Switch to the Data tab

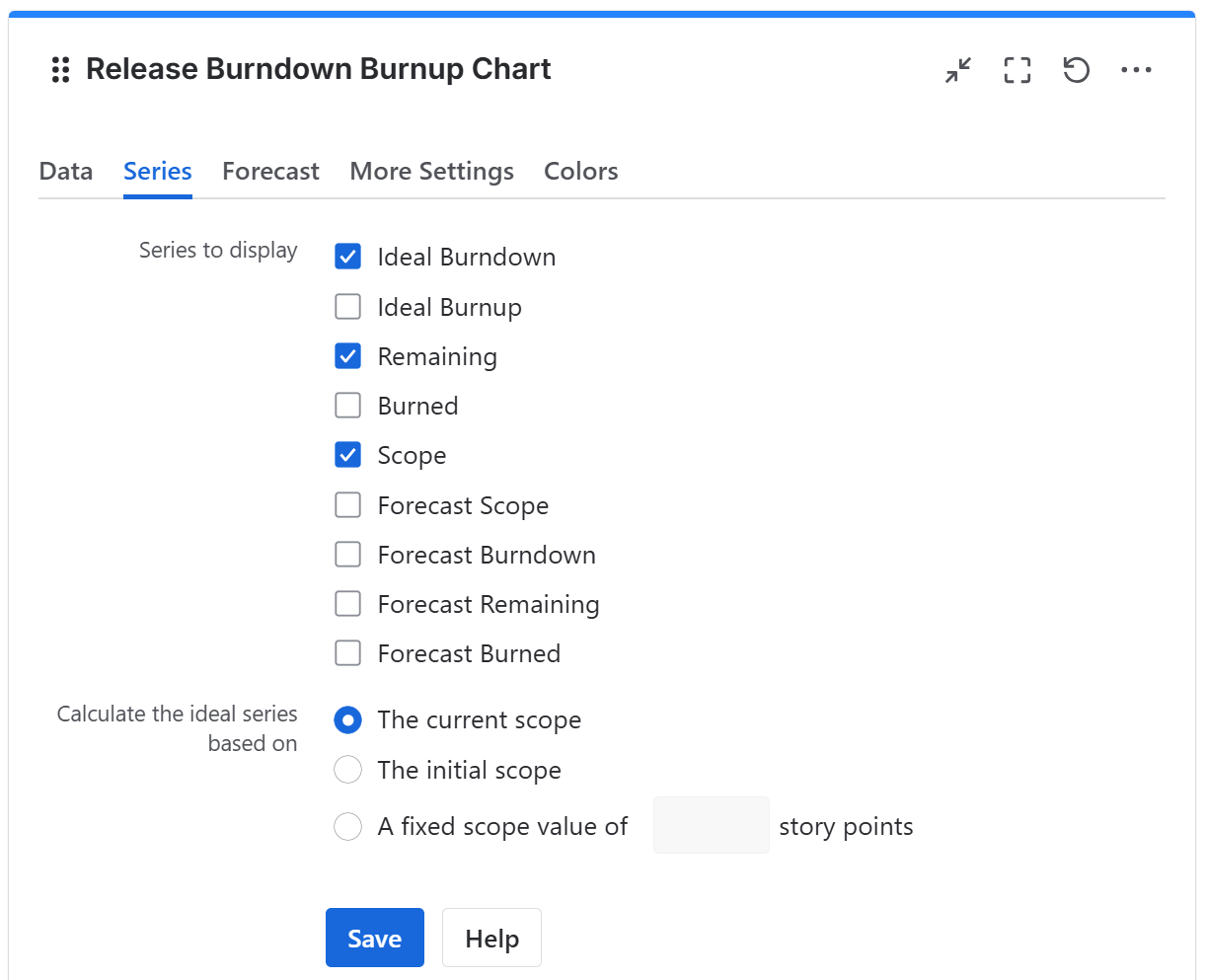tap(65, 171)
